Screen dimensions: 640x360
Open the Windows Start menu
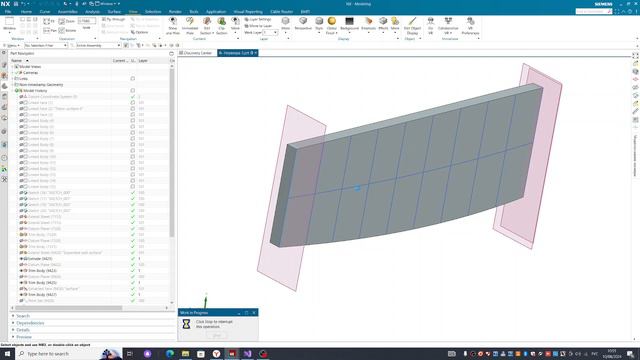tap(7, 353)
